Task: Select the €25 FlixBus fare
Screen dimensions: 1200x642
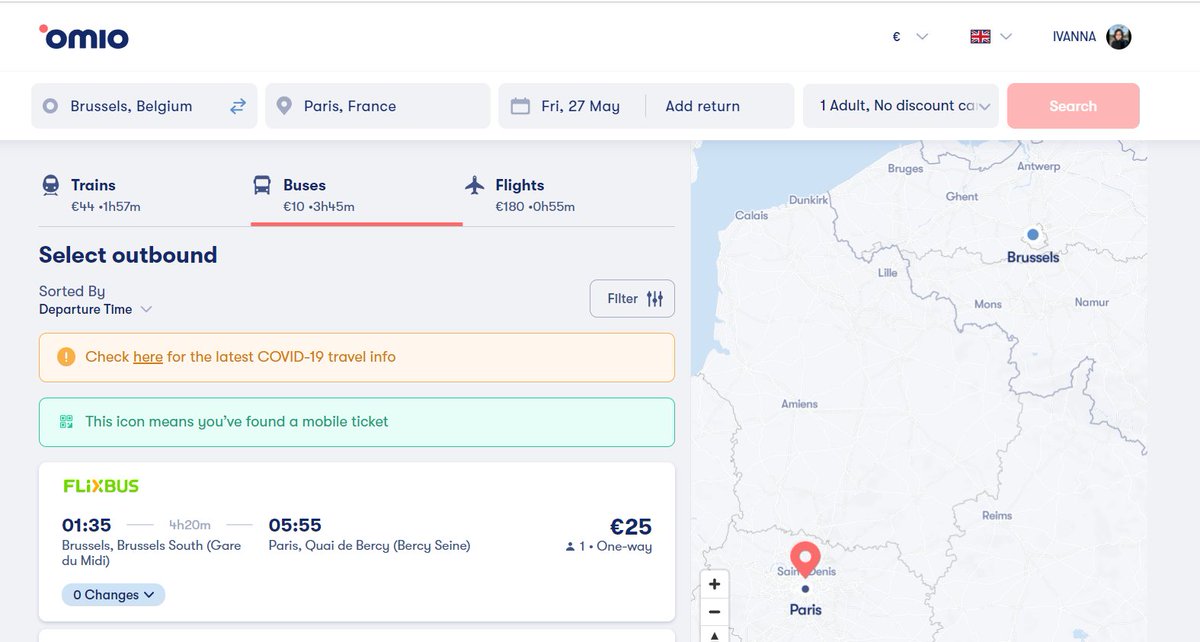Action: point(631,527)
